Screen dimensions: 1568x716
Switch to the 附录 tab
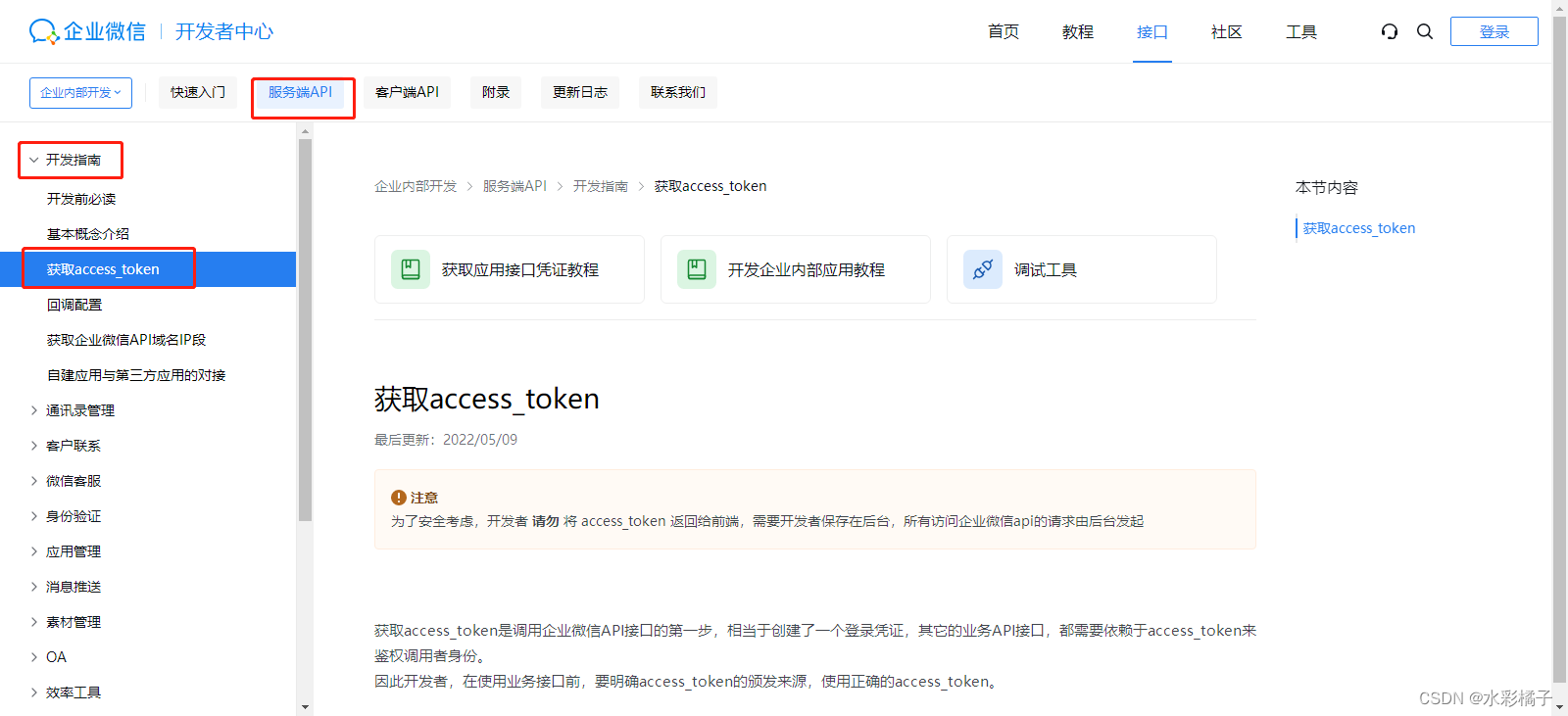pyautogui.click(x=496, y=92)
